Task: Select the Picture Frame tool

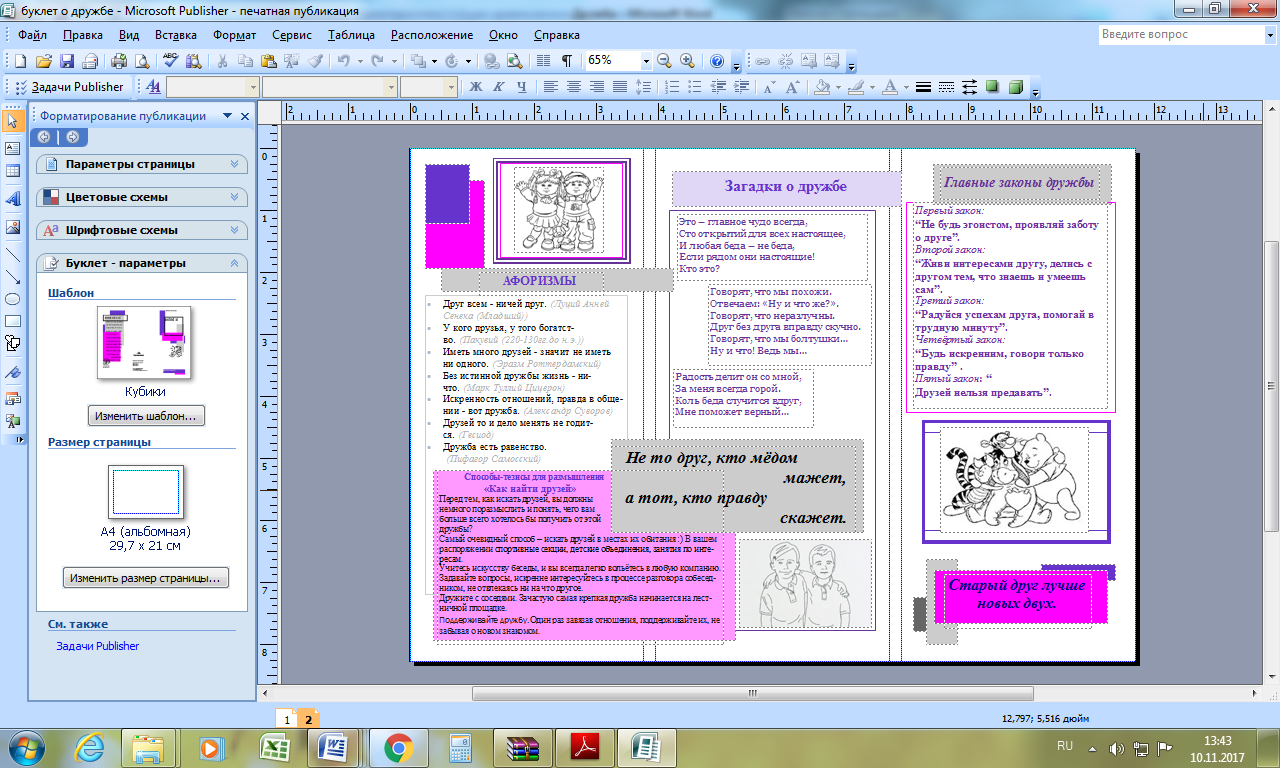Action: pos(13,226)
